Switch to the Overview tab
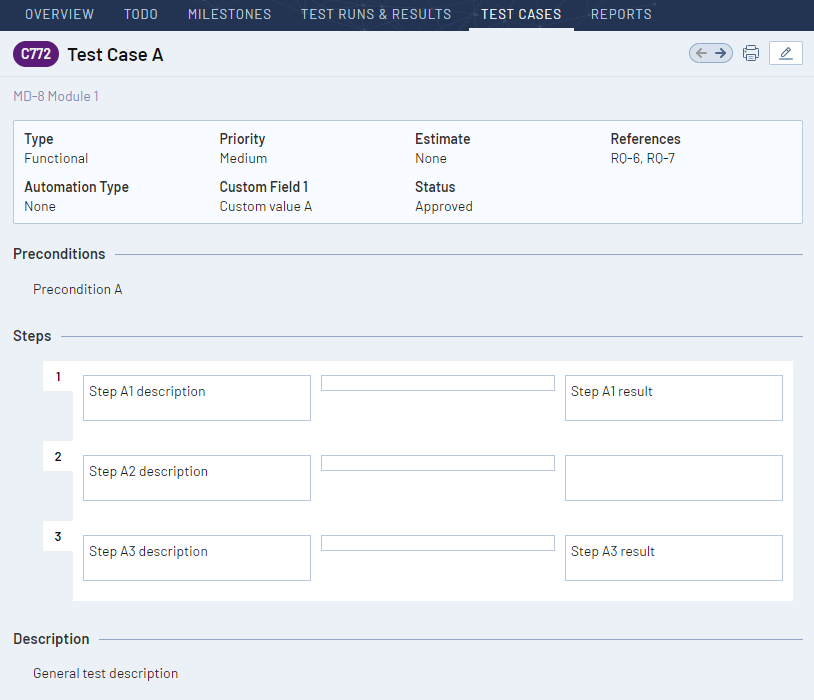This screenshot has width=814, height=700. [59, 14]
